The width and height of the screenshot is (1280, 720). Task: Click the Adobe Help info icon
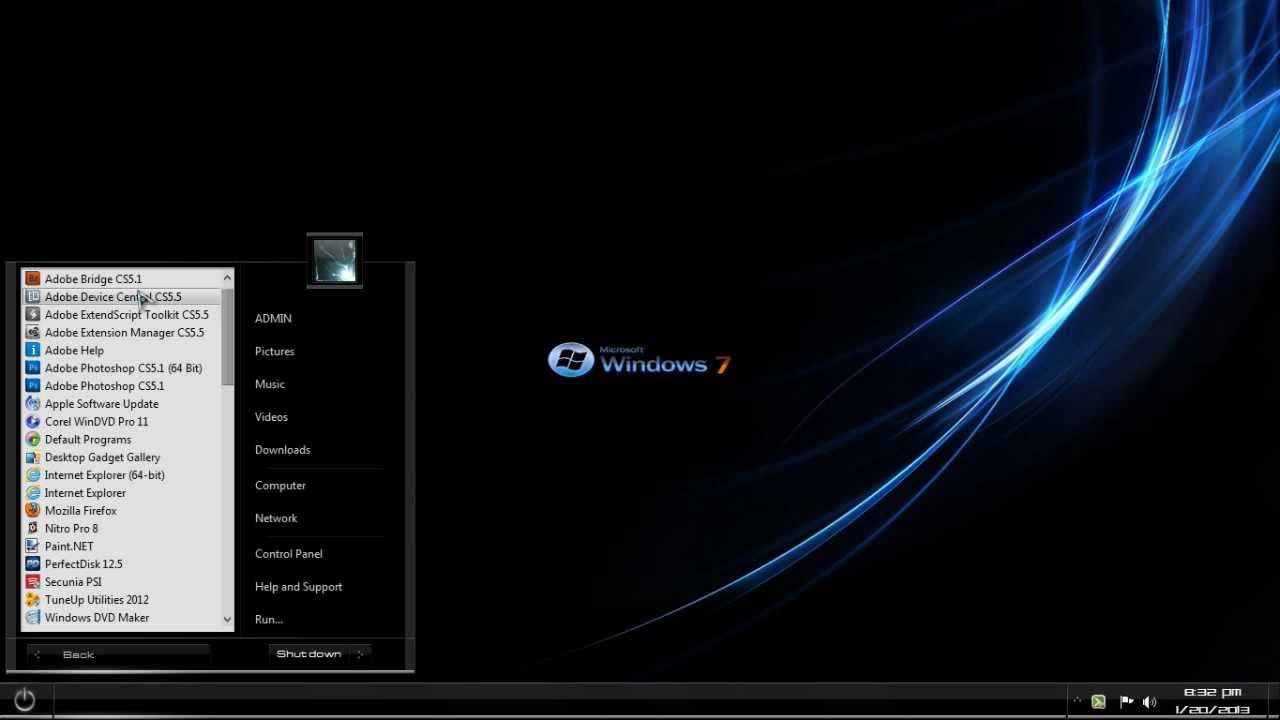[33, 351]
